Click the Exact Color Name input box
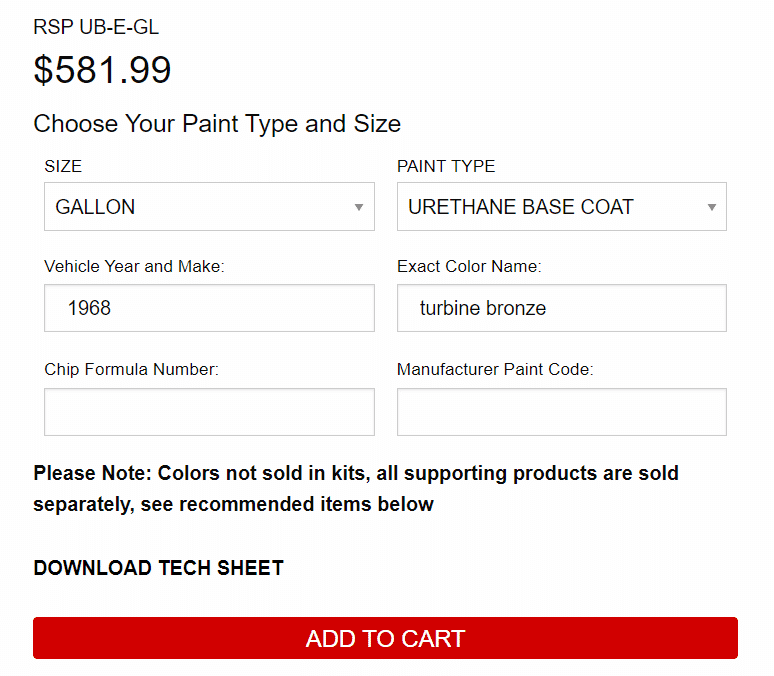Viewport: 774px width, 676px height. (x=561, y=308)
